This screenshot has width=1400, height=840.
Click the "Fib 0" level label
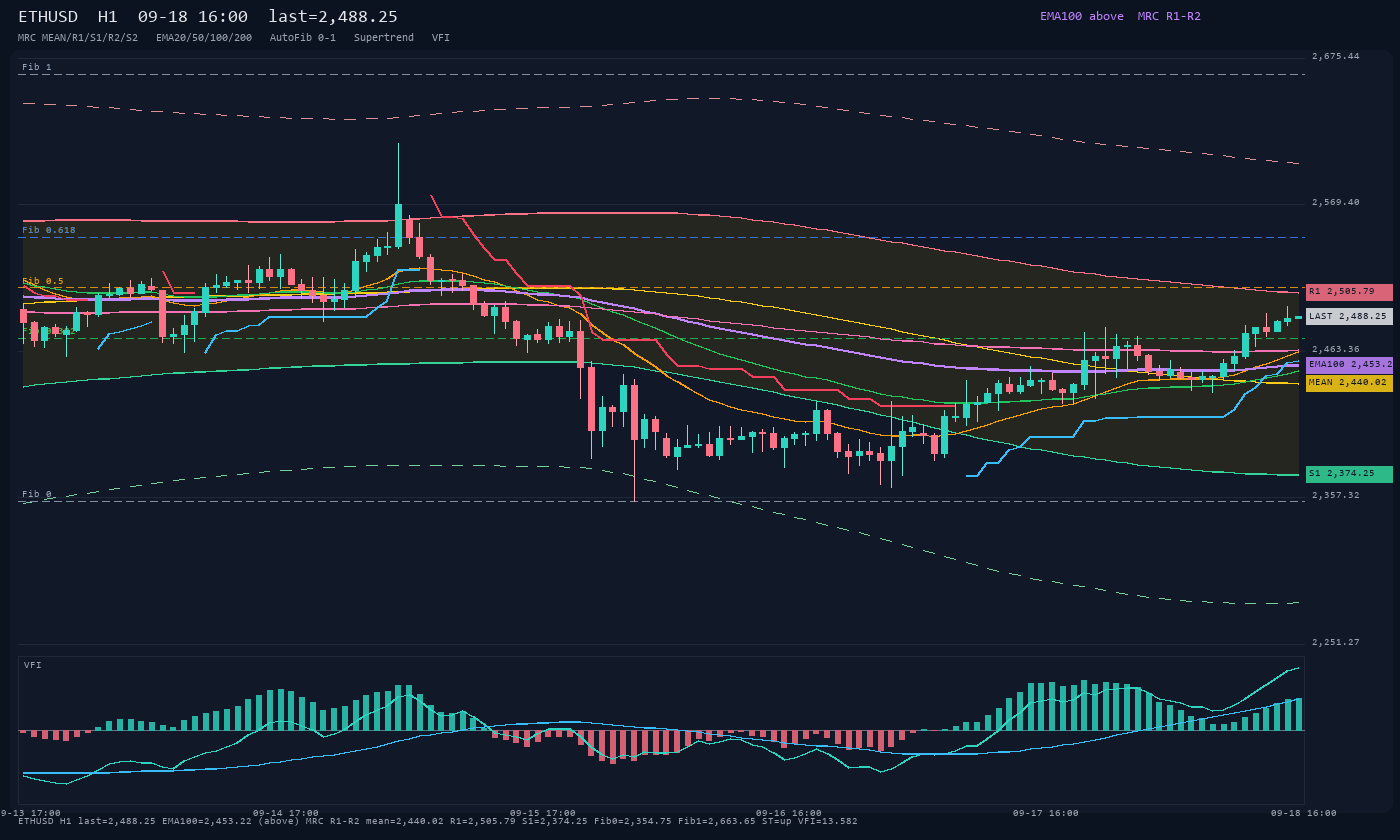coord(37,494)
